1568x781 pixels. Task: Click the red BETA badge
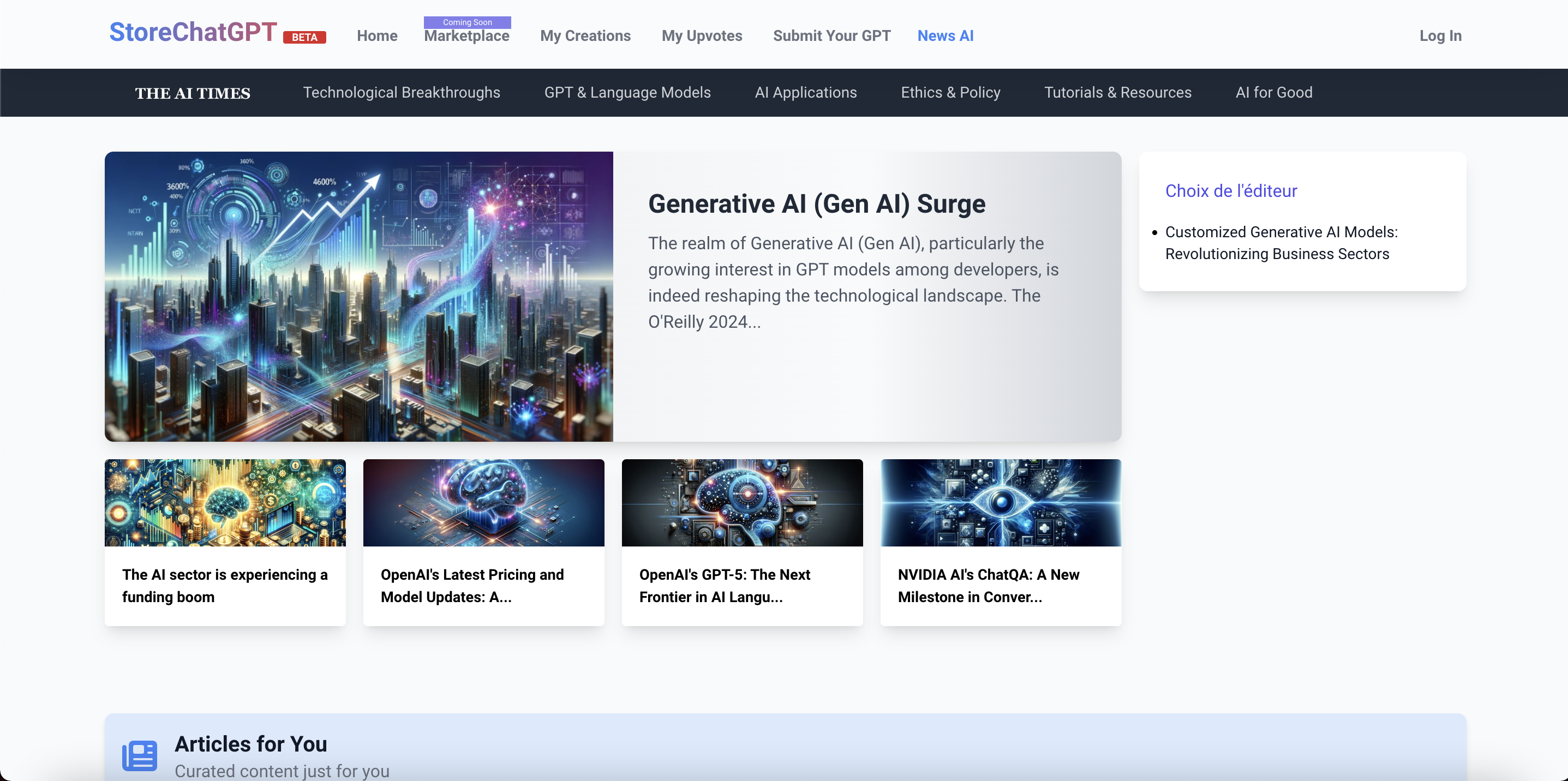pyautogui.click(x=304, y=38)
